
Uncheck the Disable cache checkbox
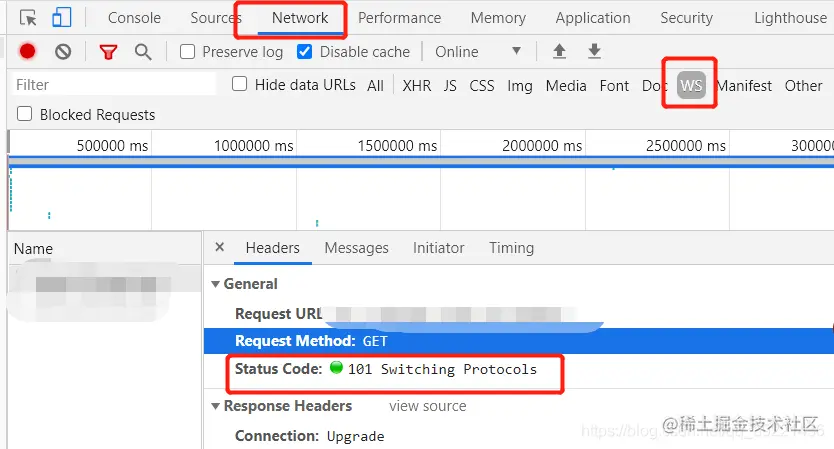point(305,52)
